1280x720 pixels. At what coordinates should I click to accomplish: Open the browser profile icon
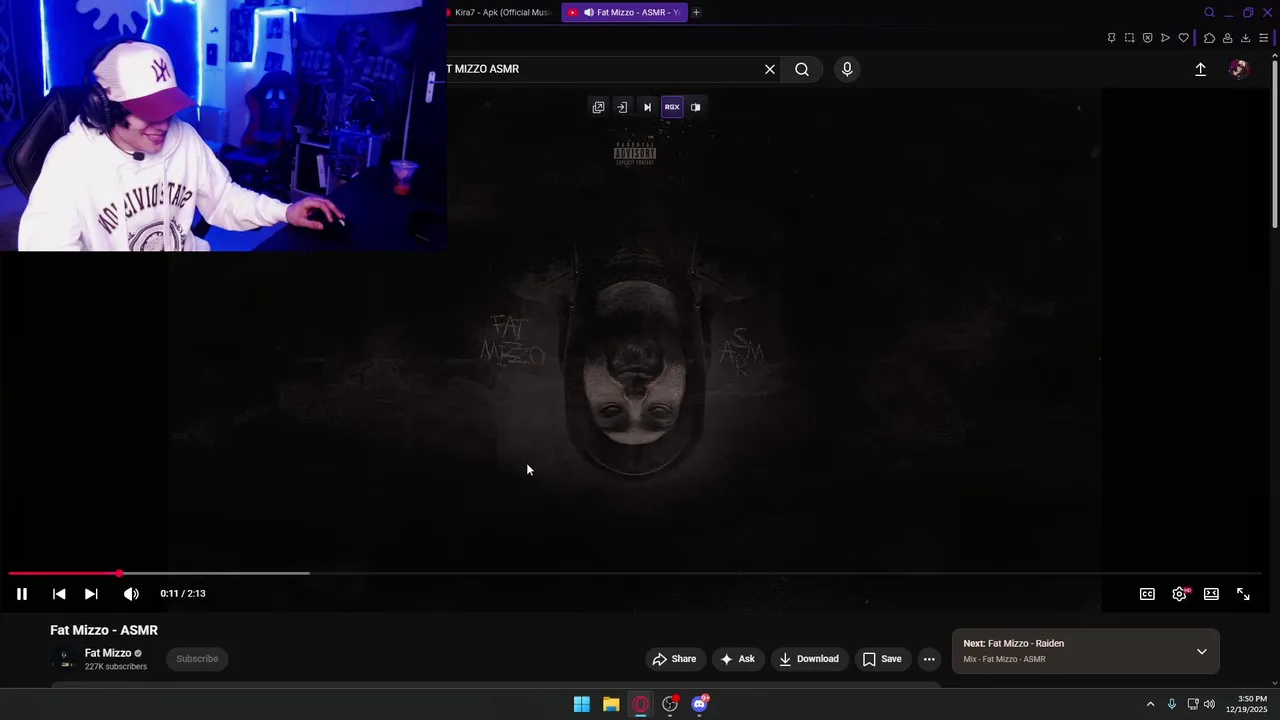point(1227,38)
